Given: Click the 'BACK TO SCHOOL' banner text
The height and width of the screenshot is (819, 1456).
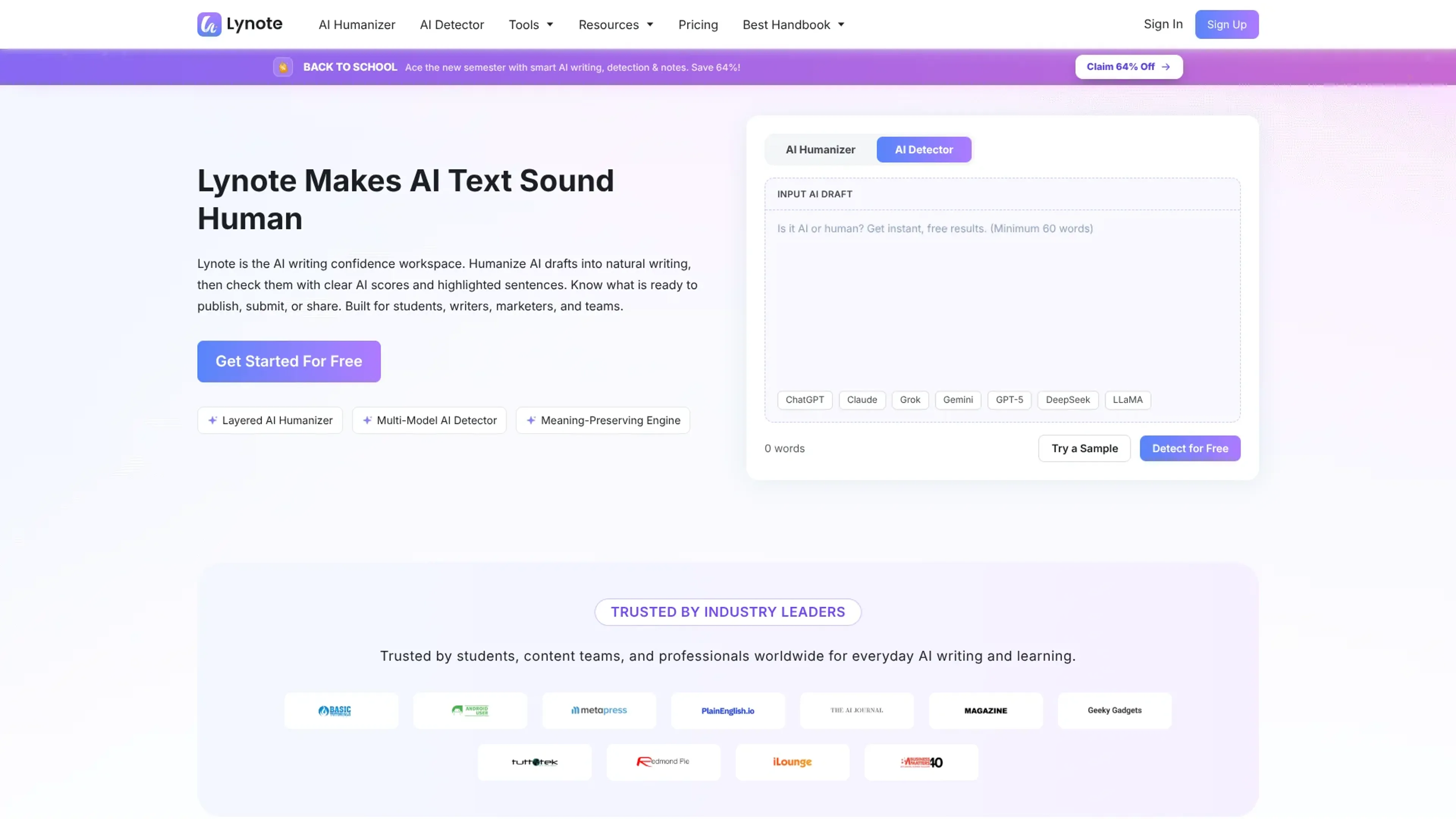Looking at the screenshot, I should (350, 67).
